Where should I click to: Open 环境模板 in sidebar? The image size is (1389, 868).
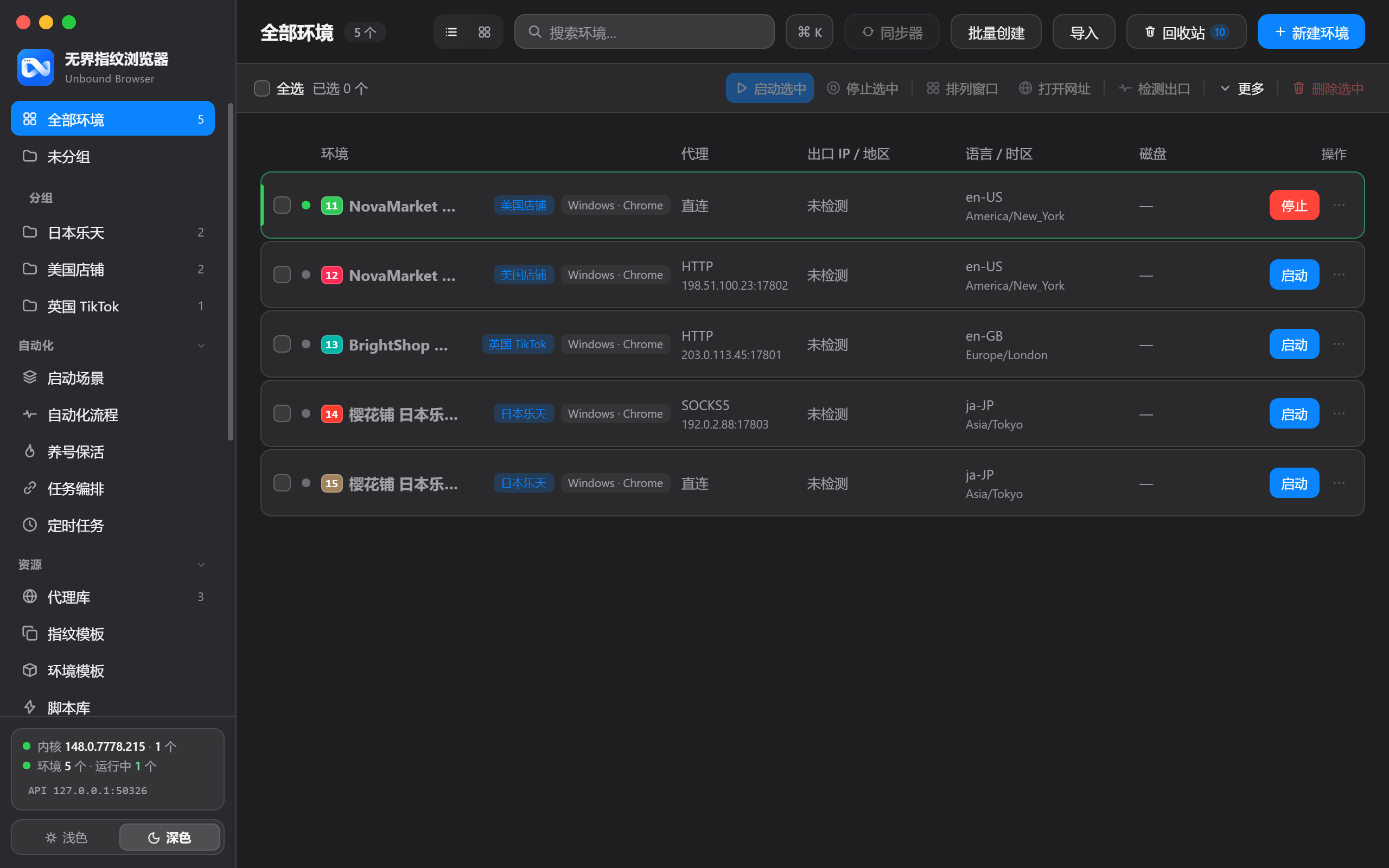pos(112,671)
